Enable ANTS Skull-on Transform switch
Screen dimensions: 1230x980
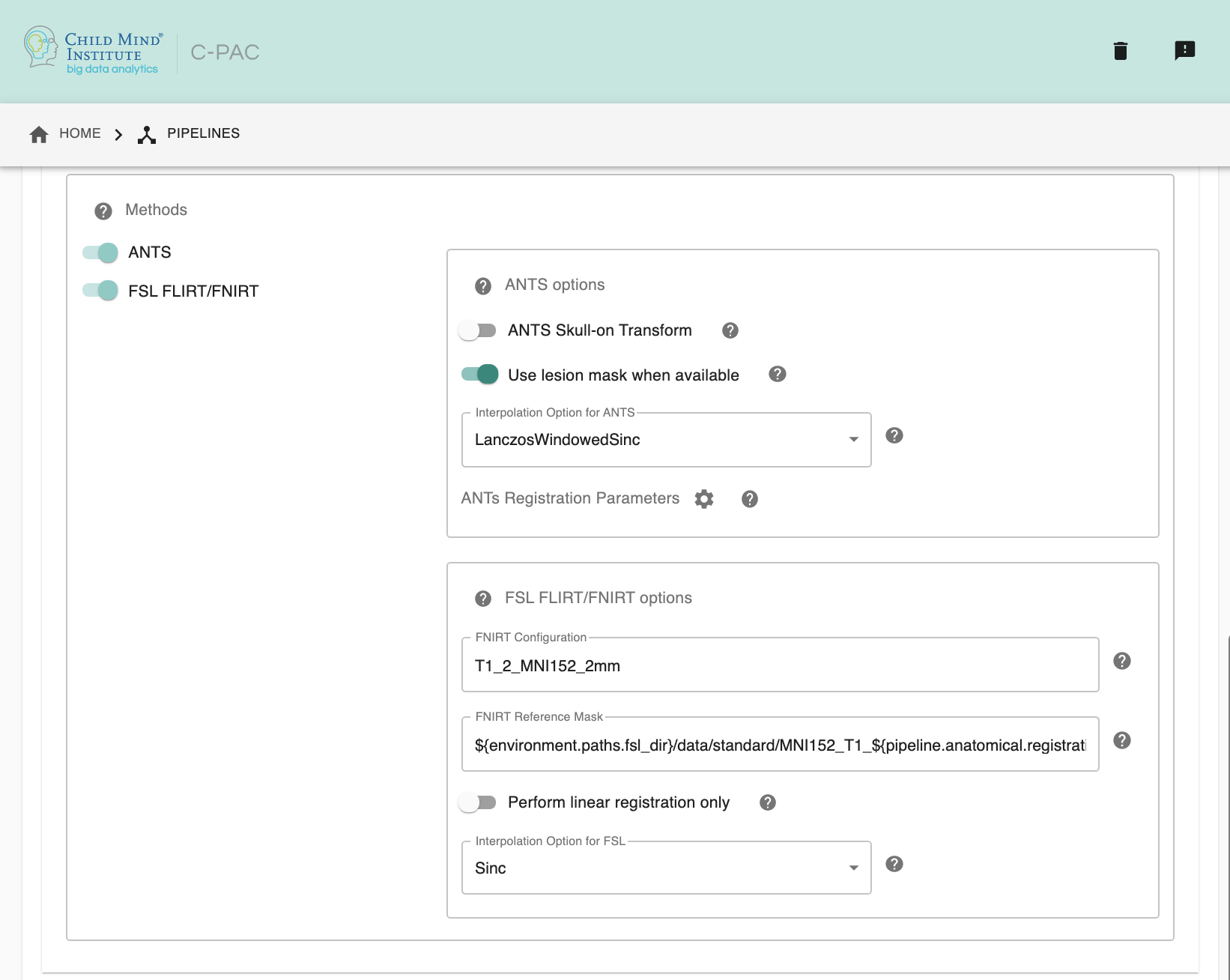click(478, 330)
